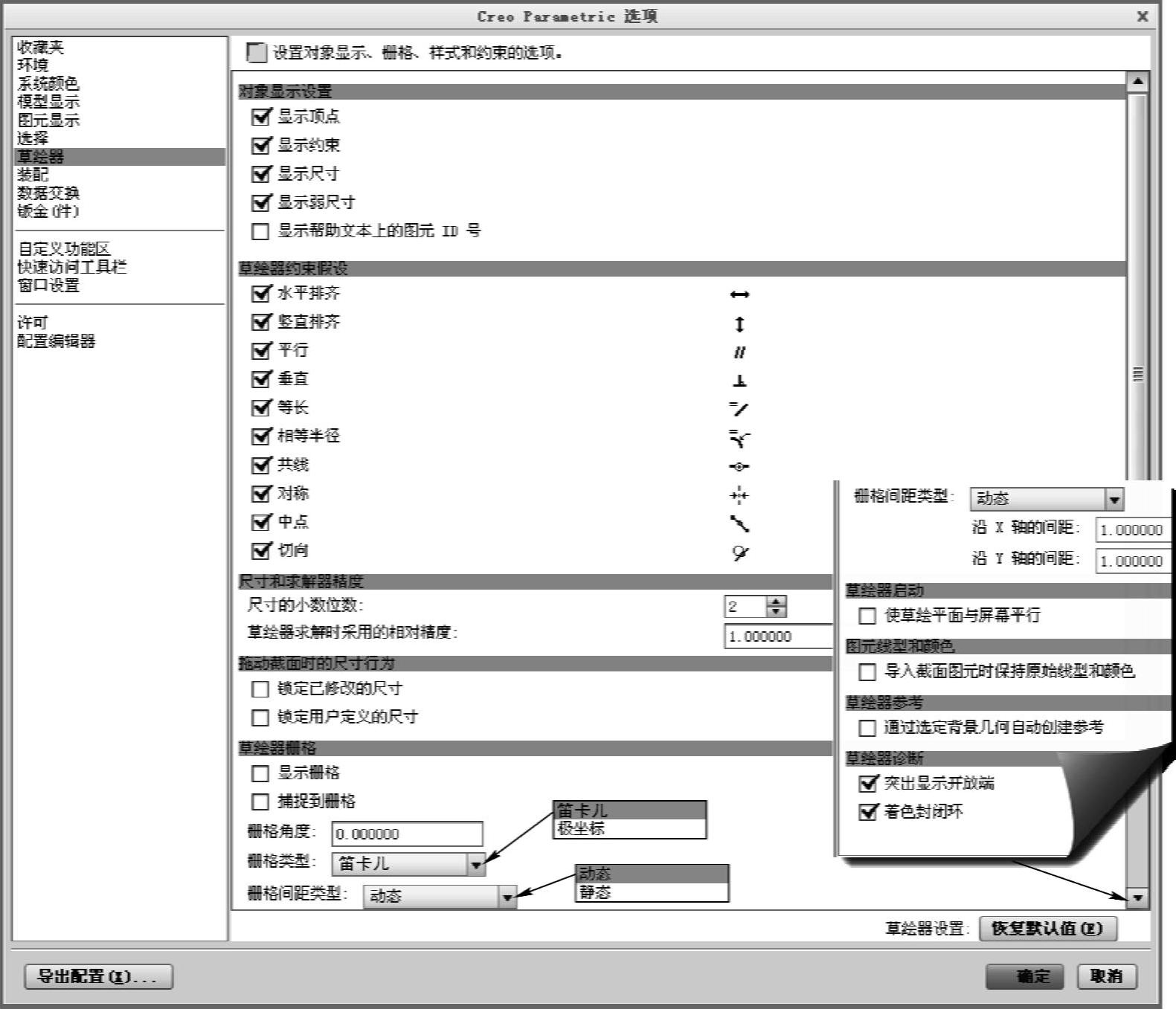Click the 沿 Y 轴的间距 input field

pyautogui.click(x=1133, y=561)
